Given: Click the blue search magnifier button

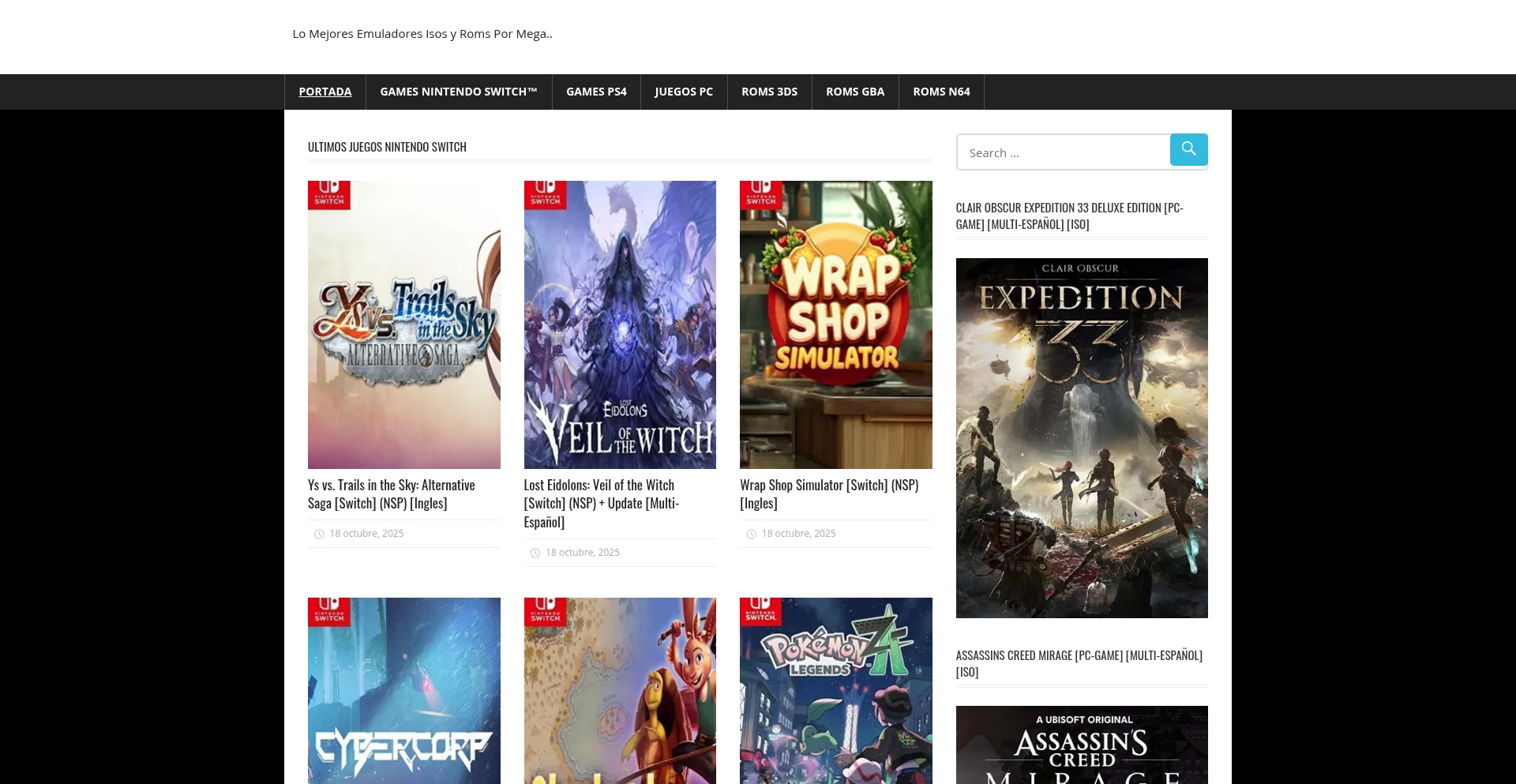Looking at the screenshot, I should pyautogui.click(x=1188, y=149).
